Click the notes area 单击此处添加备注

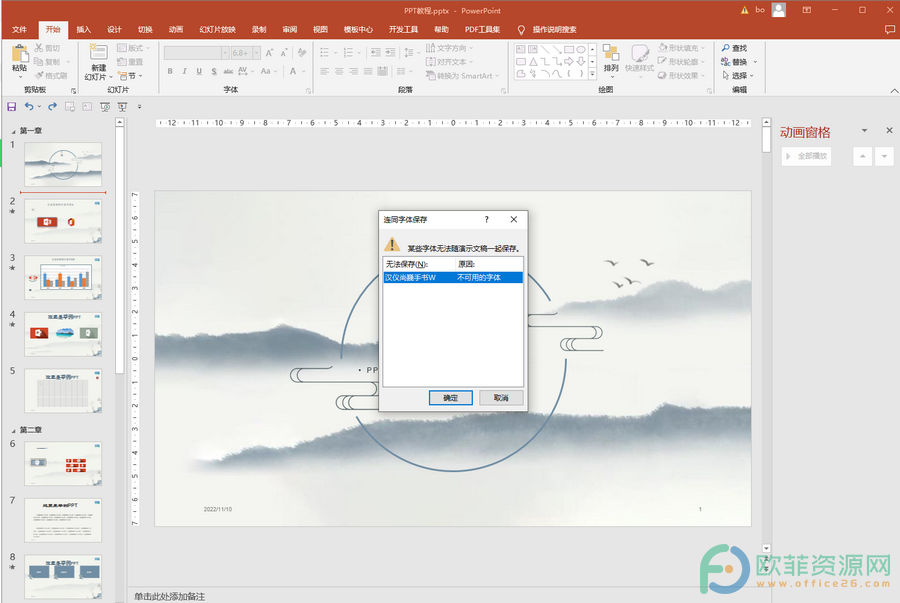[x=170, y=597]
